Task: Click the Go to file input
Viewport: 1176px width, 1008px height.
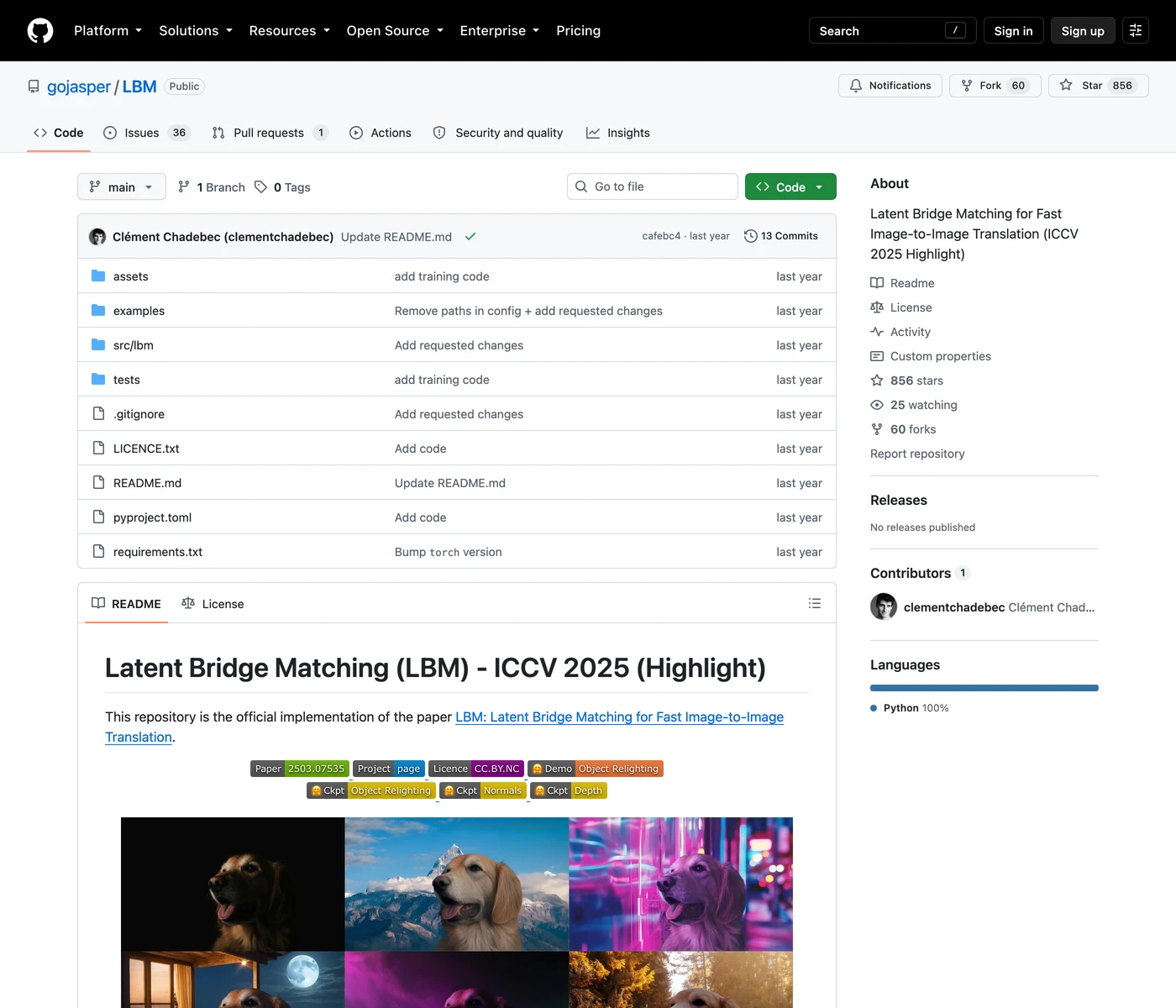Action: point(653,186)
